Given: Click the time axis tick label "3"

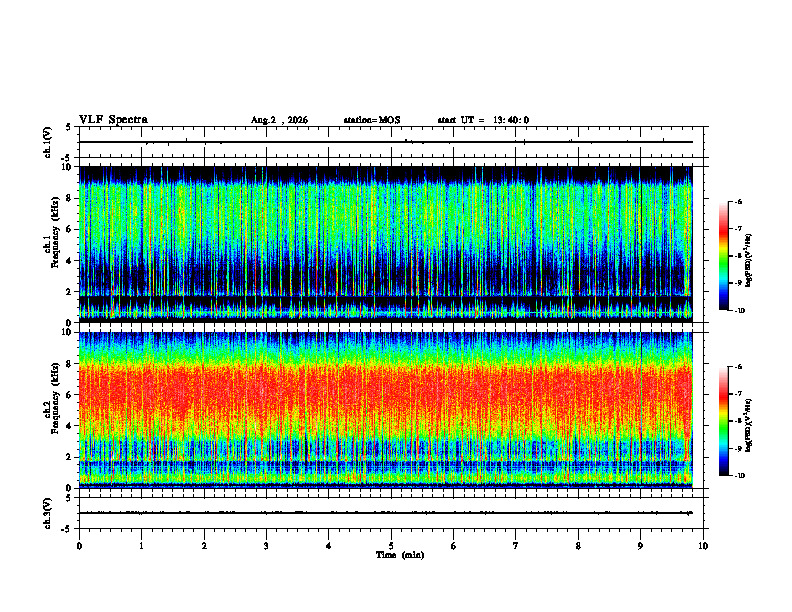Looking at the screenshot, I should 266,546.
